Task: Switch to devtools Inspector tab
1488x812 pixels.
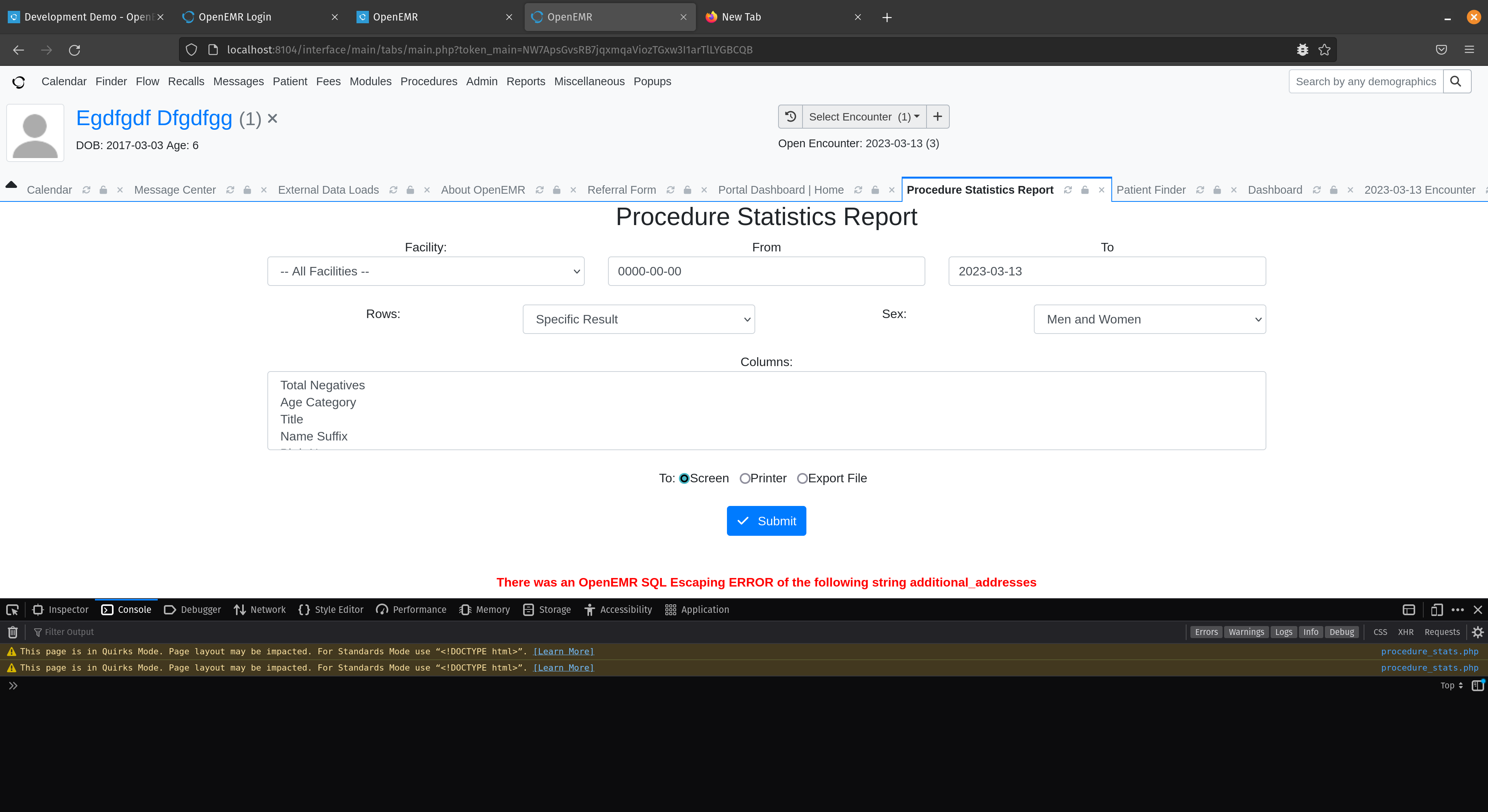Action: (61, 610)
